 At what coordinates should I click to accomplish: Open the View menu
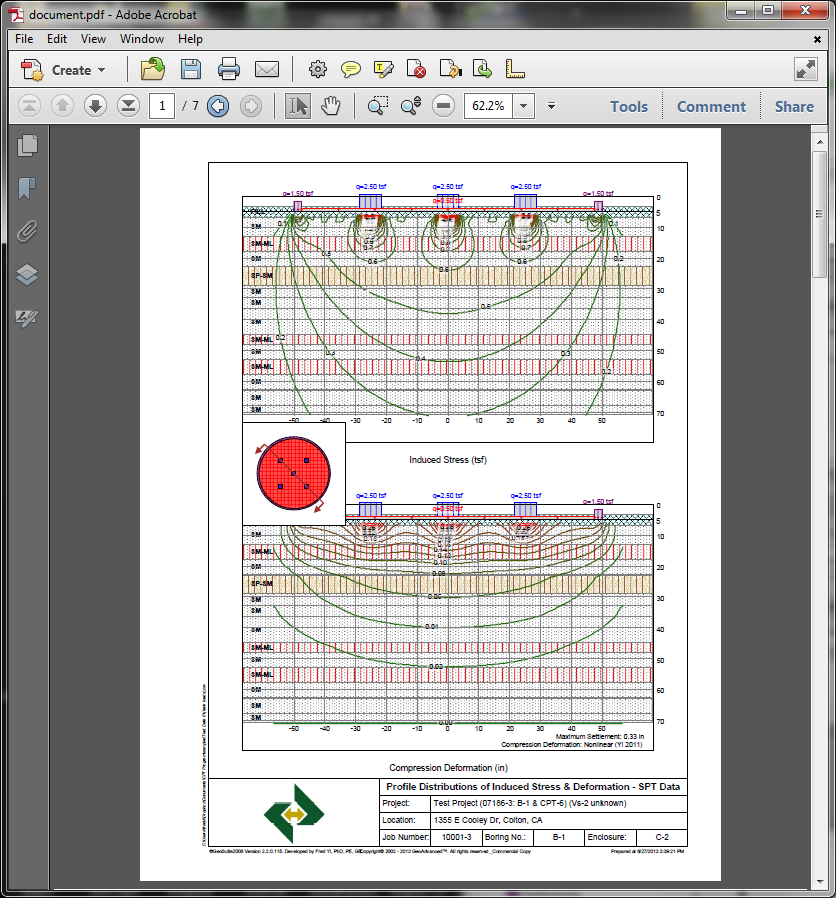coord(93,39)
